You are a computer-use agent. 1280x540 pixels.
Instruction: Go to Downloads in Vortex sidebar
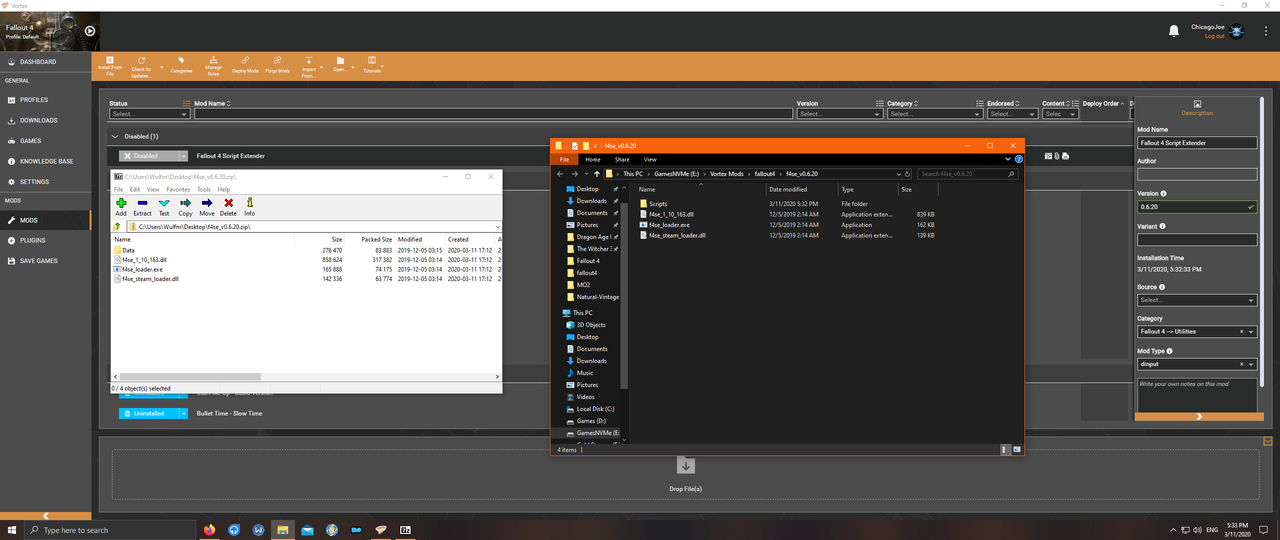coord(45,120)
